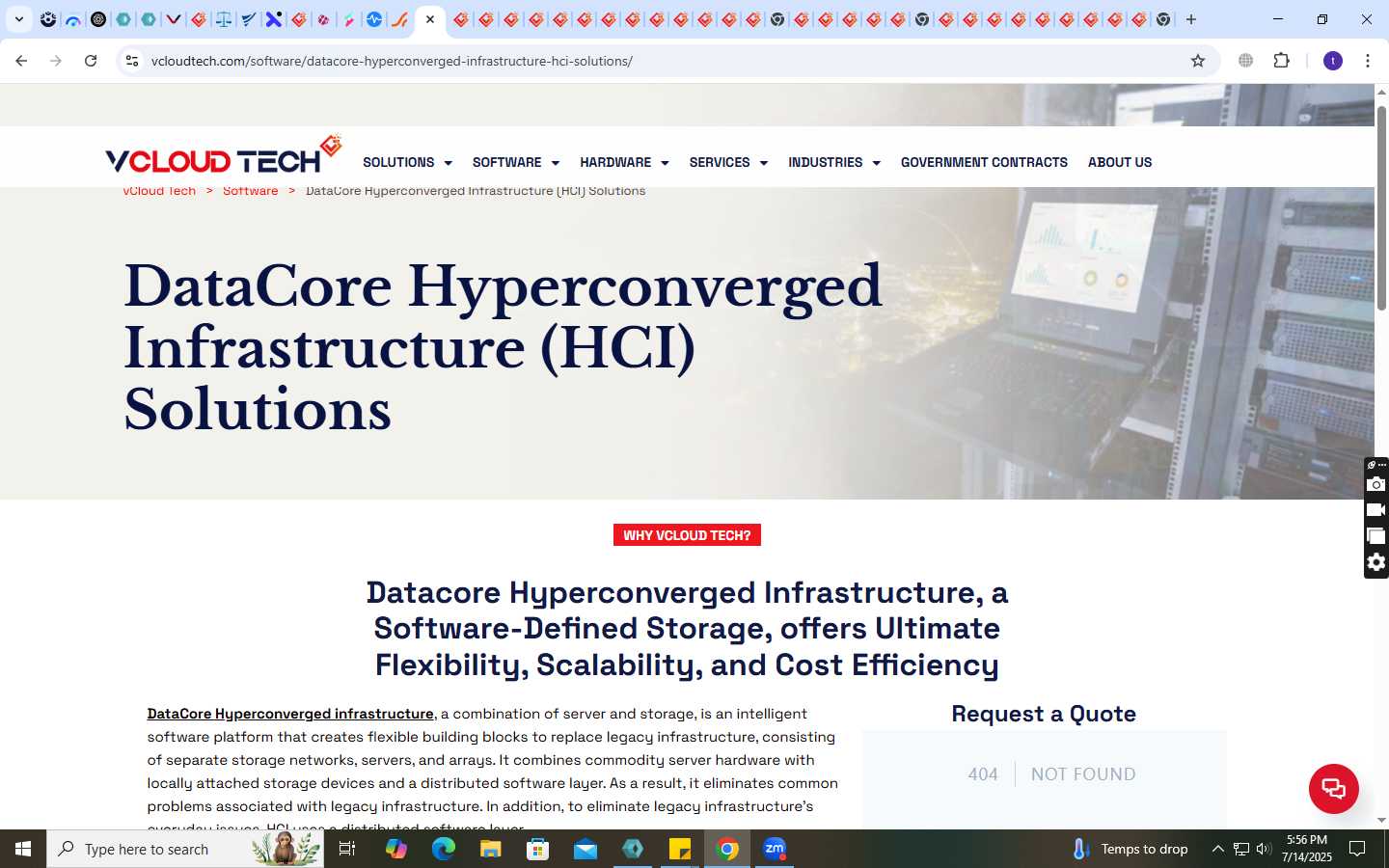
Task: Open the Chrome profile avatar
Action: coord(1333,61)
